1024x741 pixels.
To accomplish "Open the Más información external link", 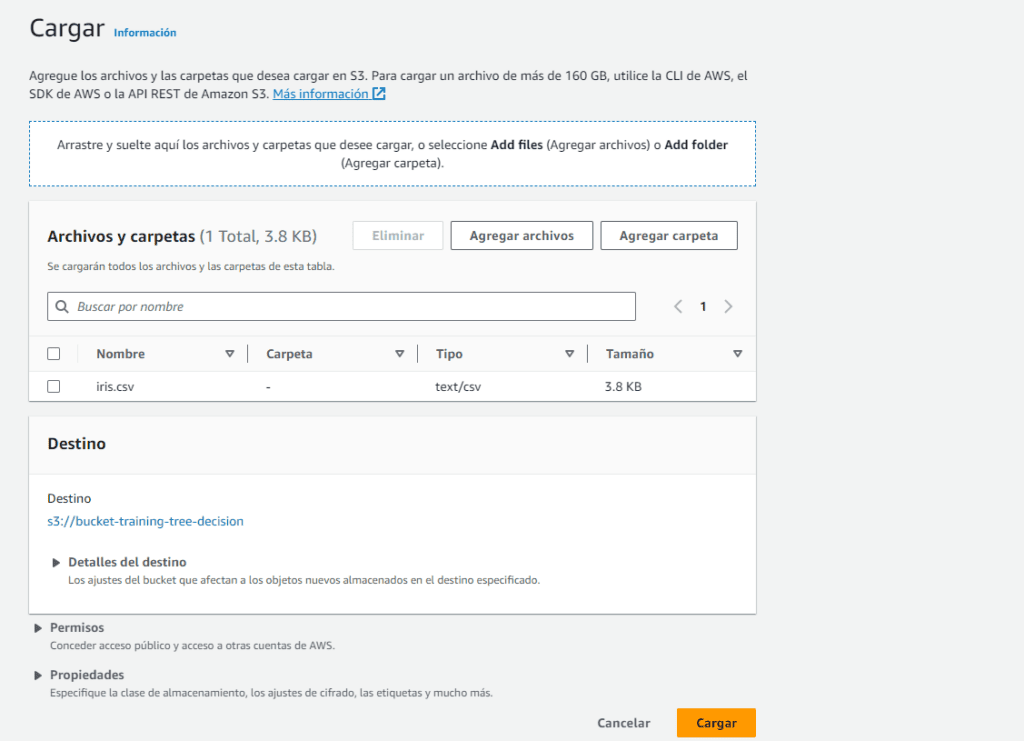I will 329,94.
